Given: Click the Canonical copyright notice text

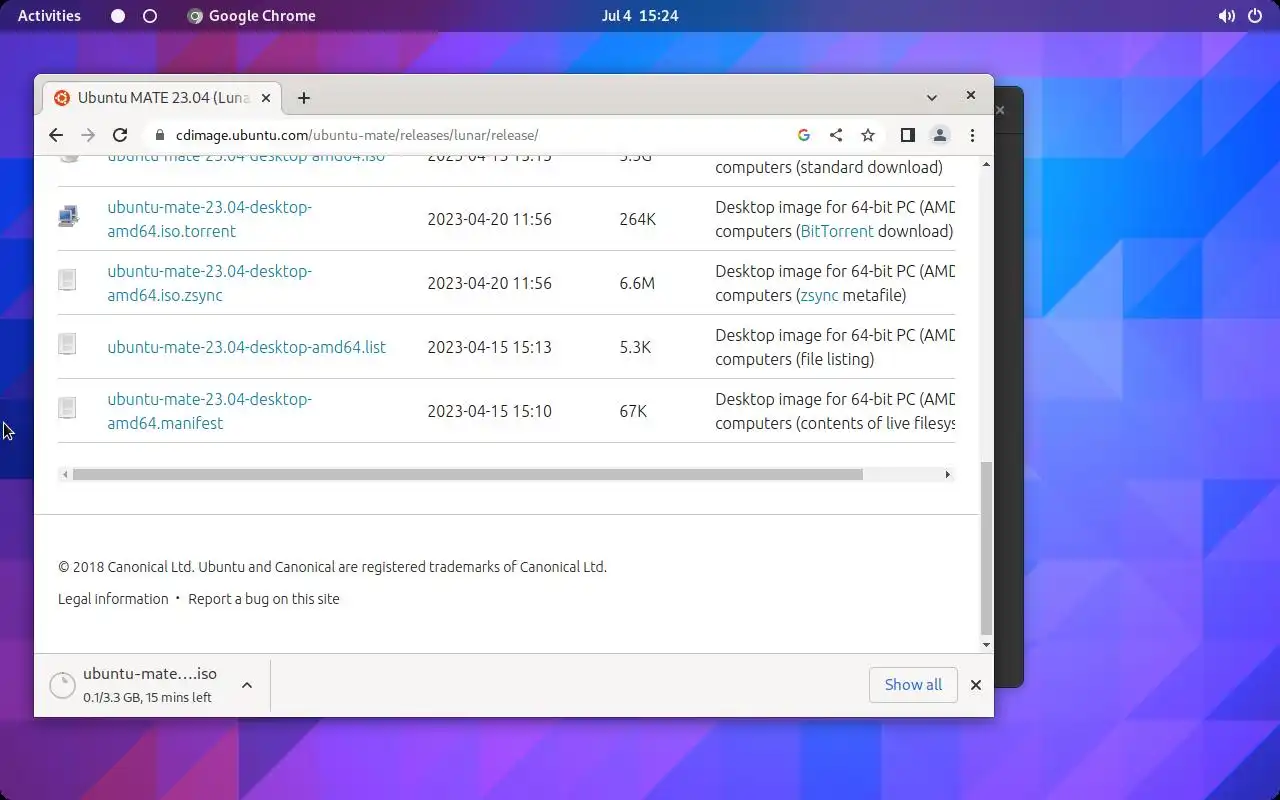Looking at the screenshot, I should (332, 567).
